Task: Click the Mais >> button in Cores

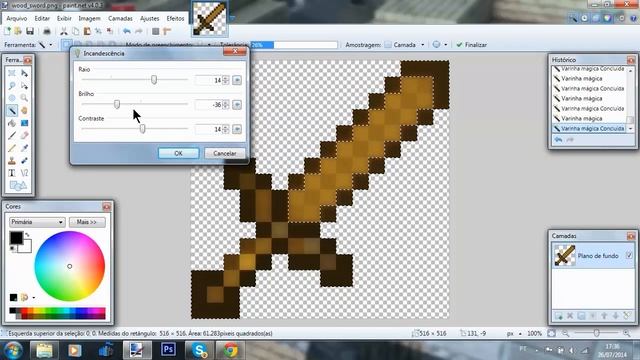Action: (x=87, y=222)
